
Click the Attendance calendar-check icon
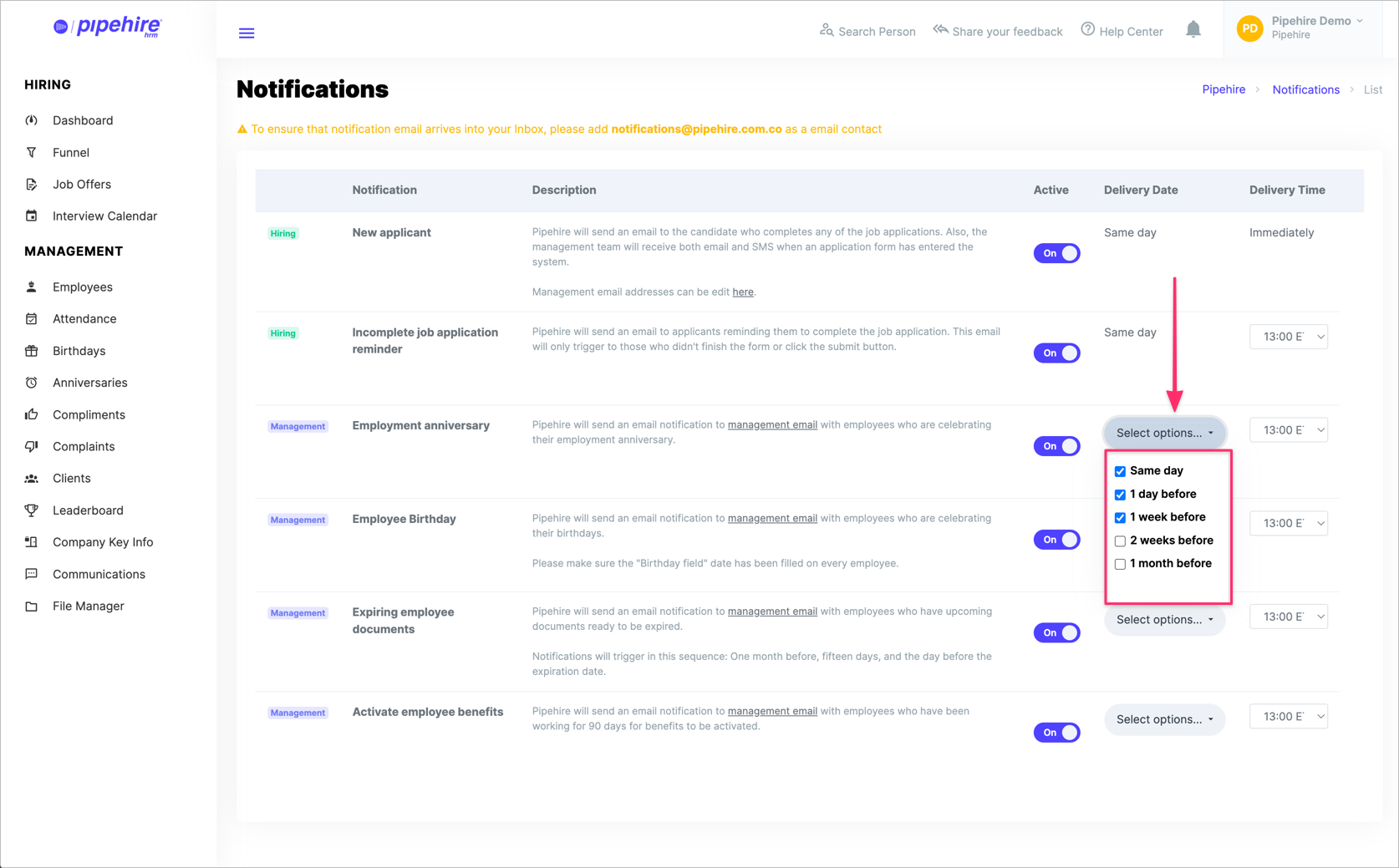click(x=32, y=319)
